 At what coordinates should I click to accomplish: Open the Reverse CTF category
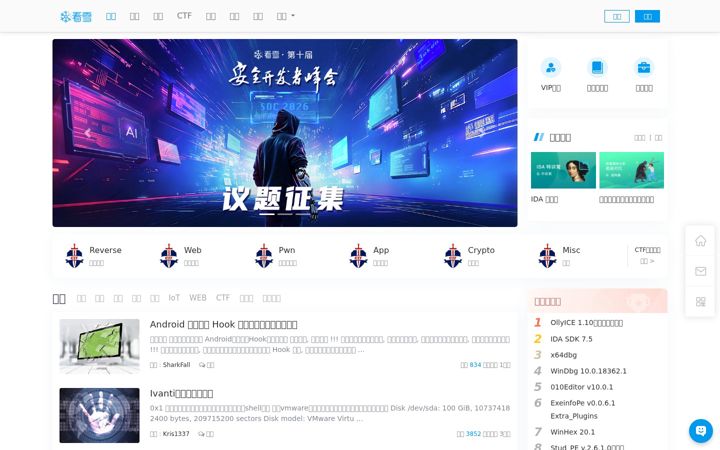(x=105, y=250)
